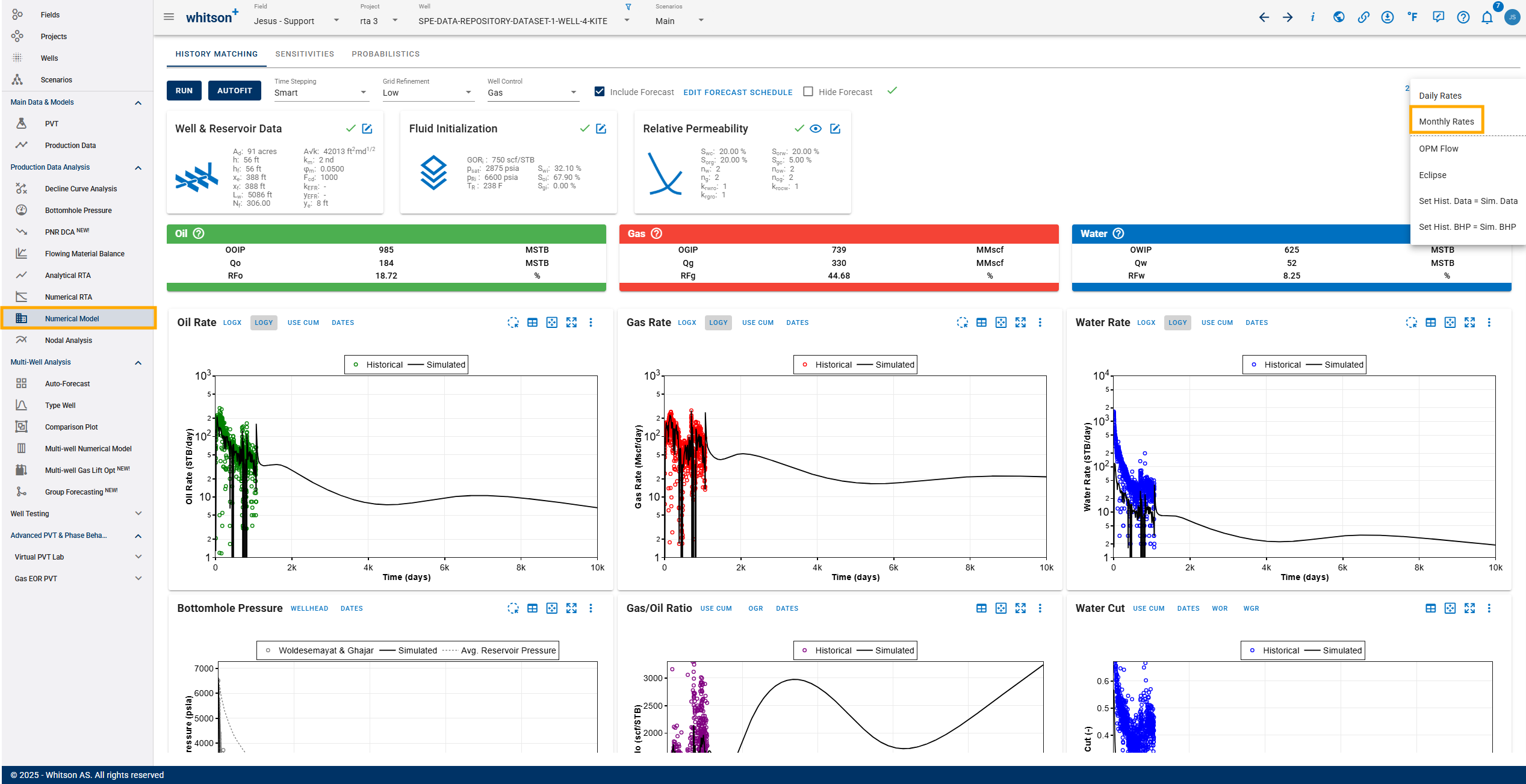Toggle LOGY on Oil Rate chart
Image resolution: width=1526 pixels, height=784 pixels.
264,323
